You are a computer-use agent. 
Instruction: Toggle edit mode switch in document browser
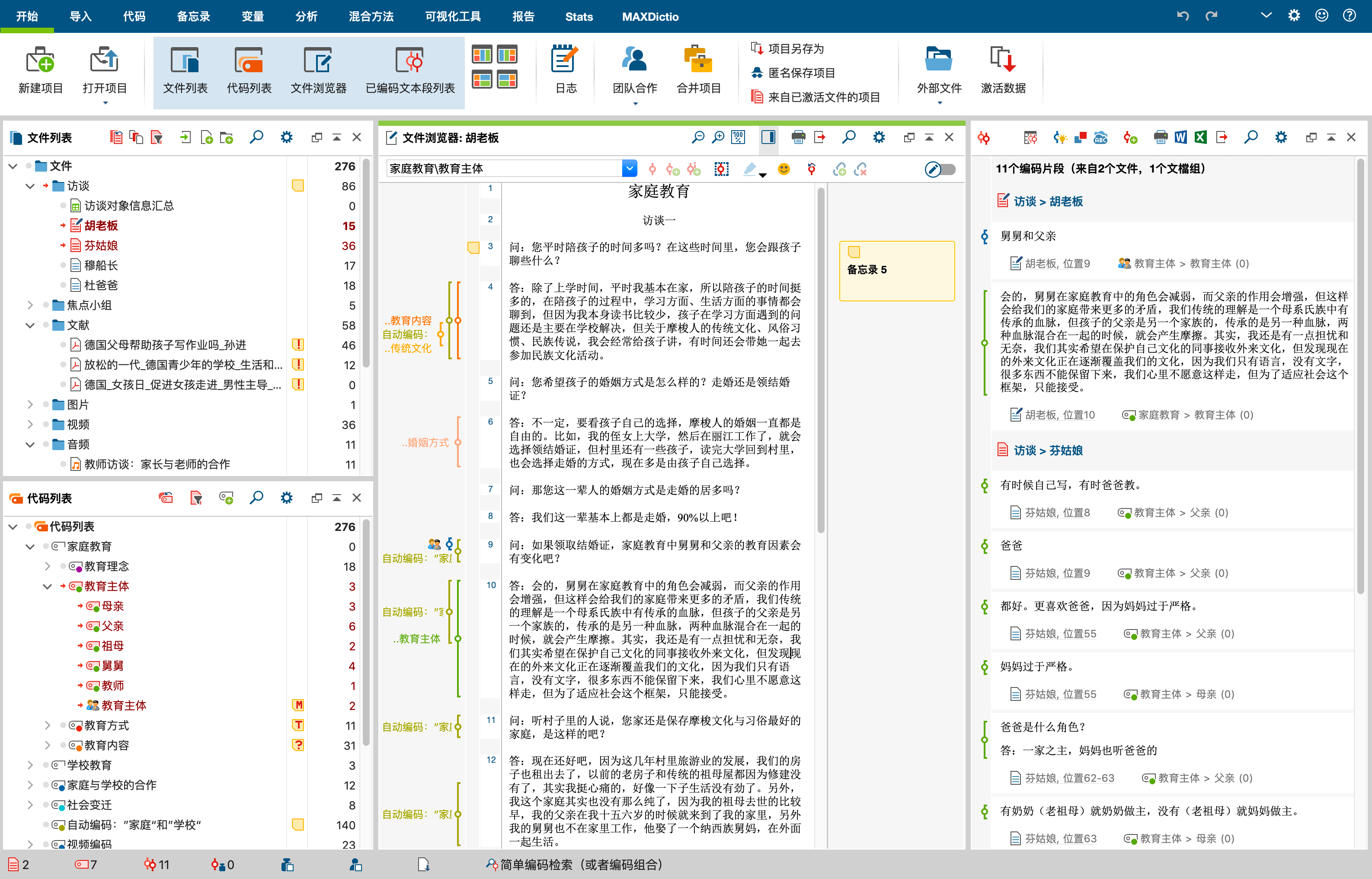tap(940, 169)
